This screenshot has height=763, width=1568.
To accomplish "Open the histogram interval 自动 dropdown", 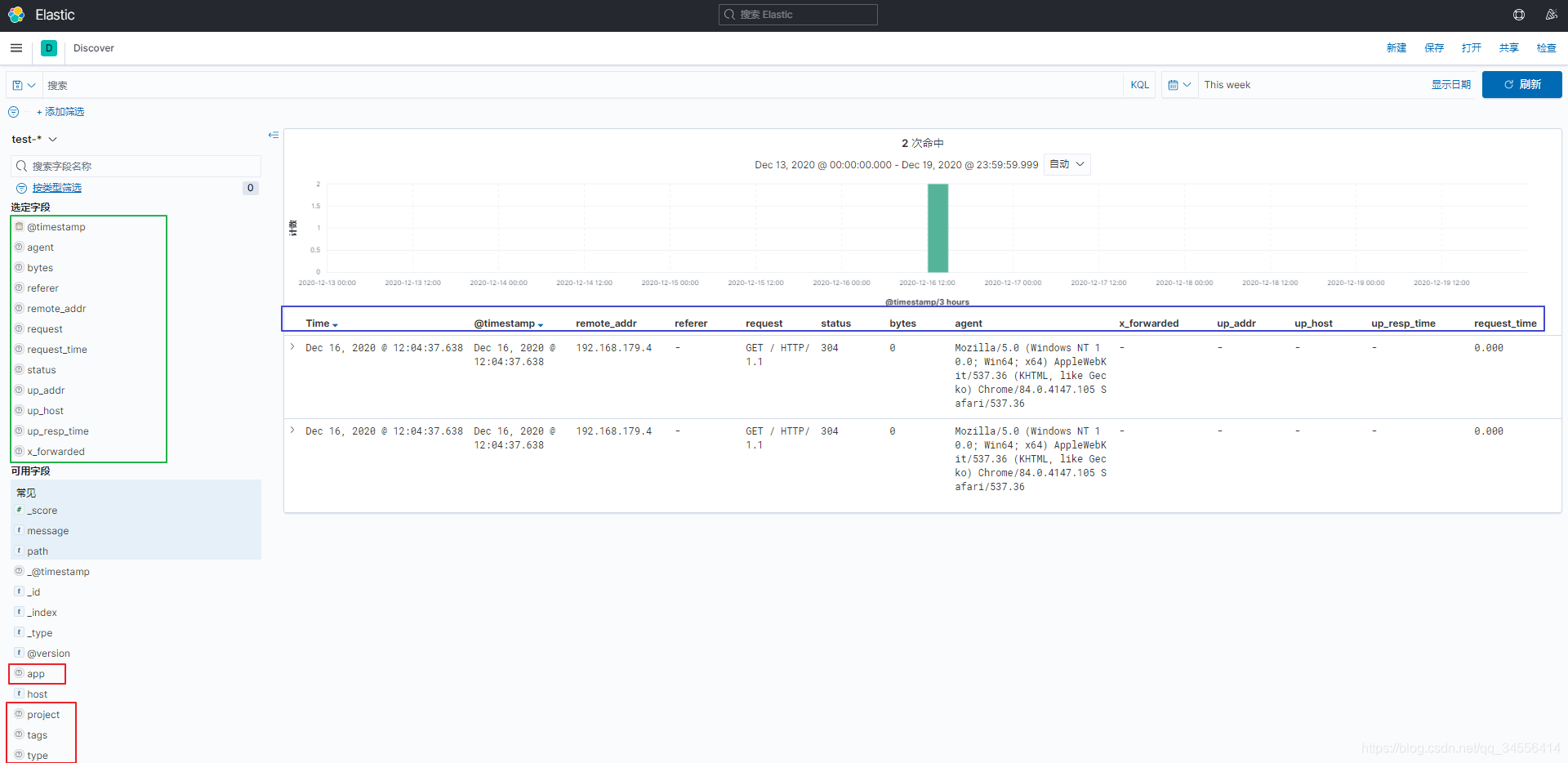I will 1067,164.
